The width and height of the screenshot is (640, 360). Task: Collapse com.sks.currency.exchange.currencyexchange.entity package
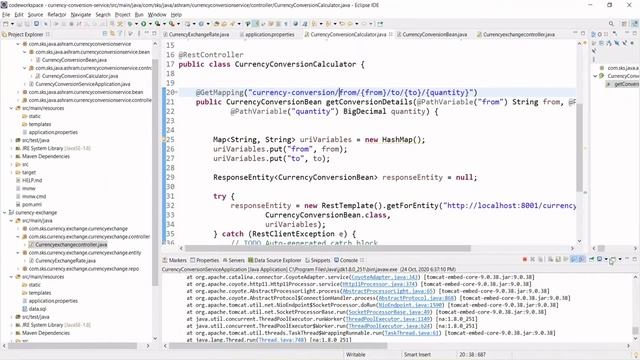(18, 253)
